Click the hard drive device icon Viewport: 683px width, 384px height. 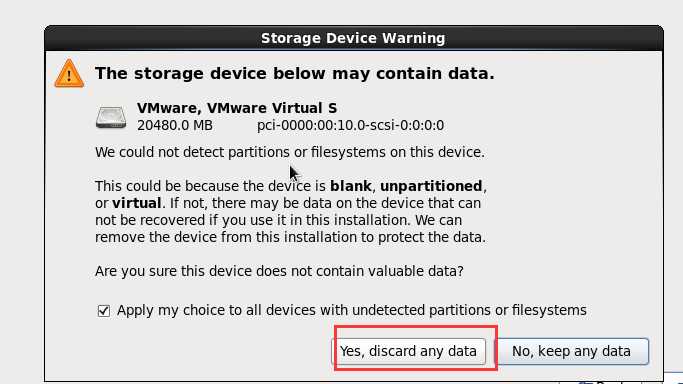tap(111, 117)
